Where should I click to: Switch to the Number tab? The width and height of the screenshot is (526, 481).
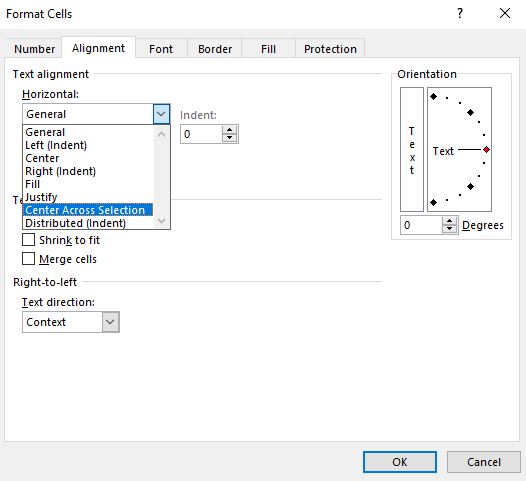point(34,49)
